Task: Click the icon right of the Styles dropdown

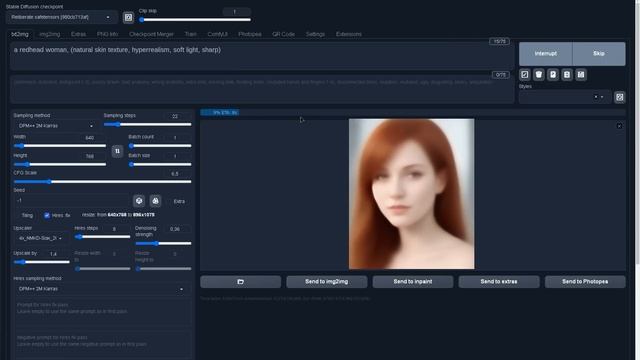Action: click(620, 97)
